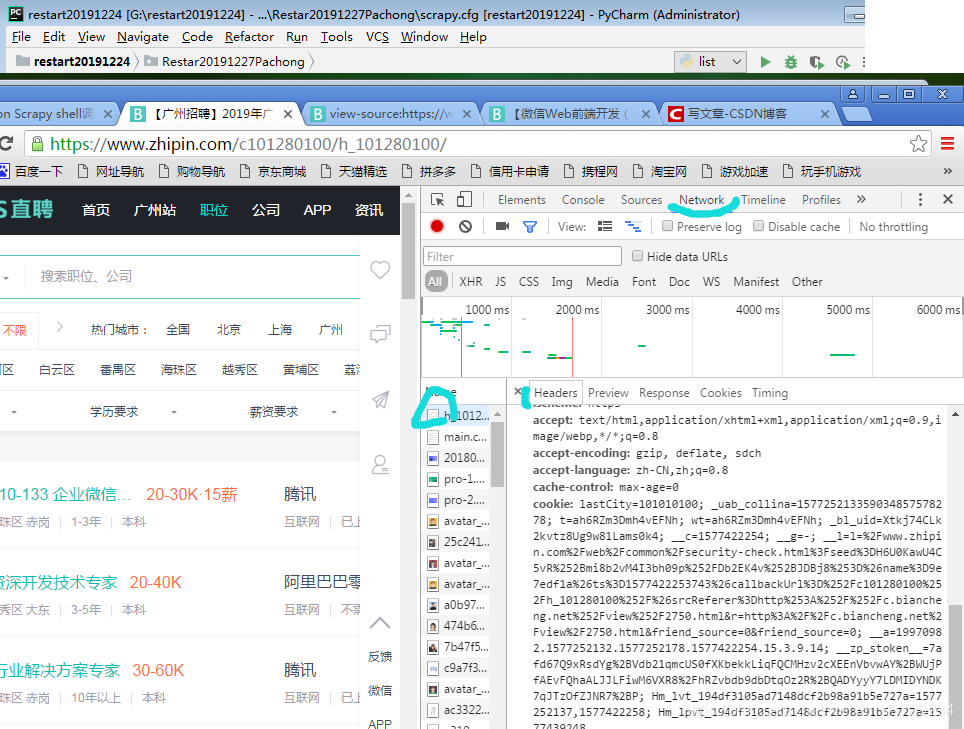Stop recording network log with red button
Screen dimensions: 964x729
437,226
